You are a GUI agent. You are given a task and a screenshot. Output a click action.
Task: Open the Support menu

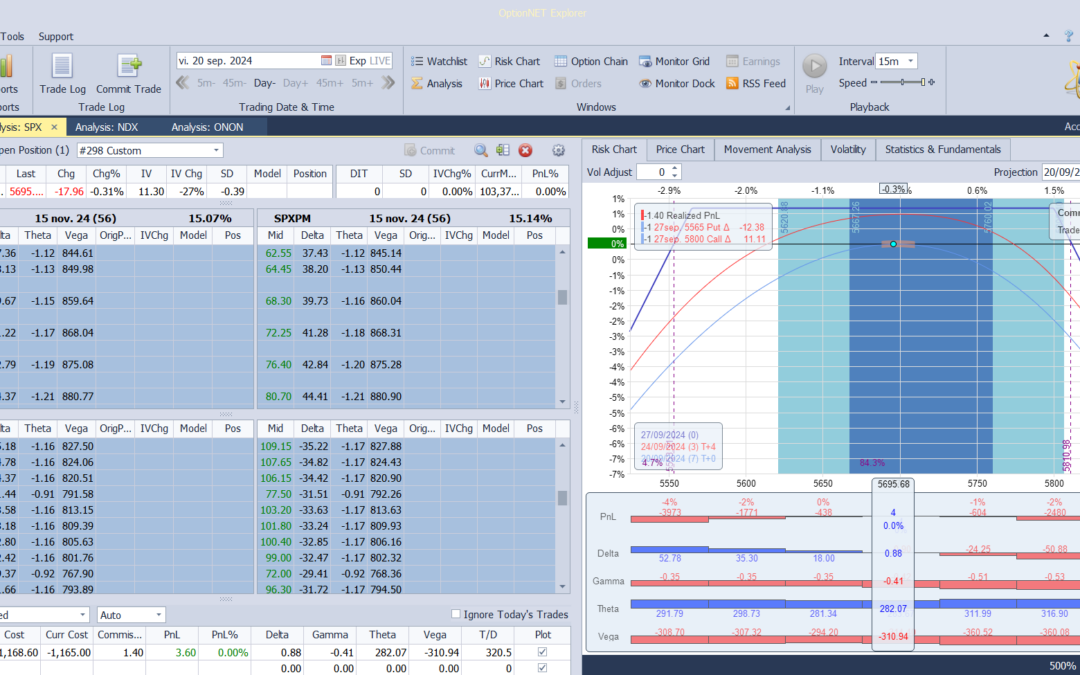pos(56,37)
